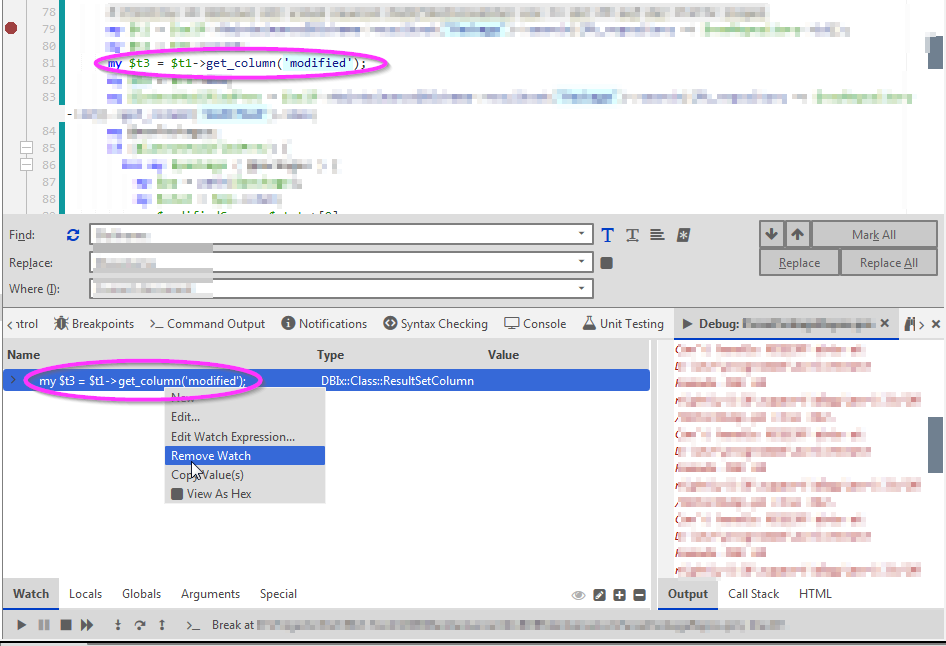Click the Replace All button
This screenshot has width=946, height=646.
pos(888,262)
